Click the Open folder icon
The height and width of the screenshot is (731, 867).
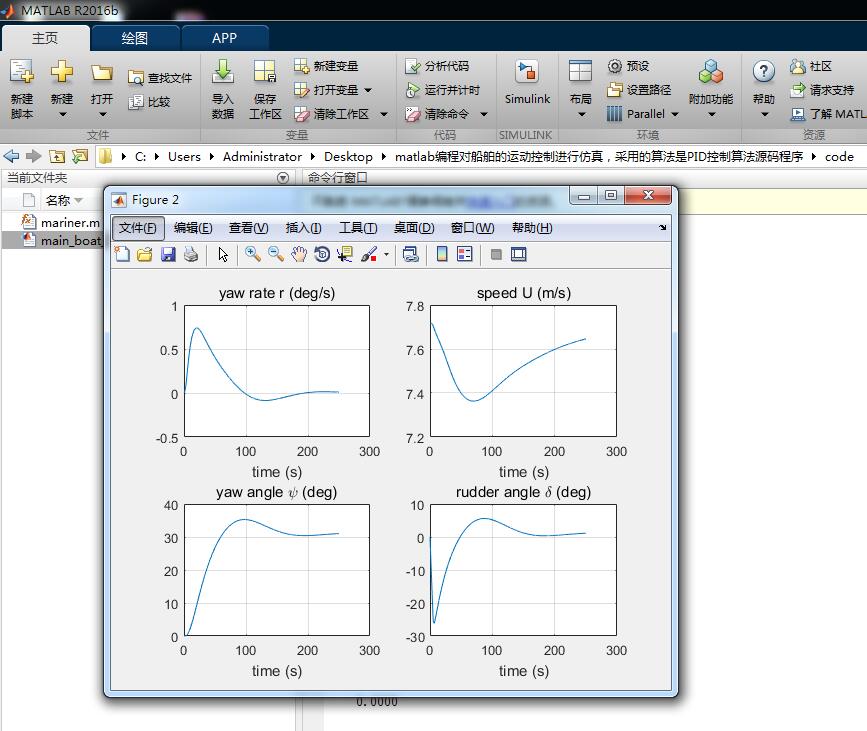102,72
